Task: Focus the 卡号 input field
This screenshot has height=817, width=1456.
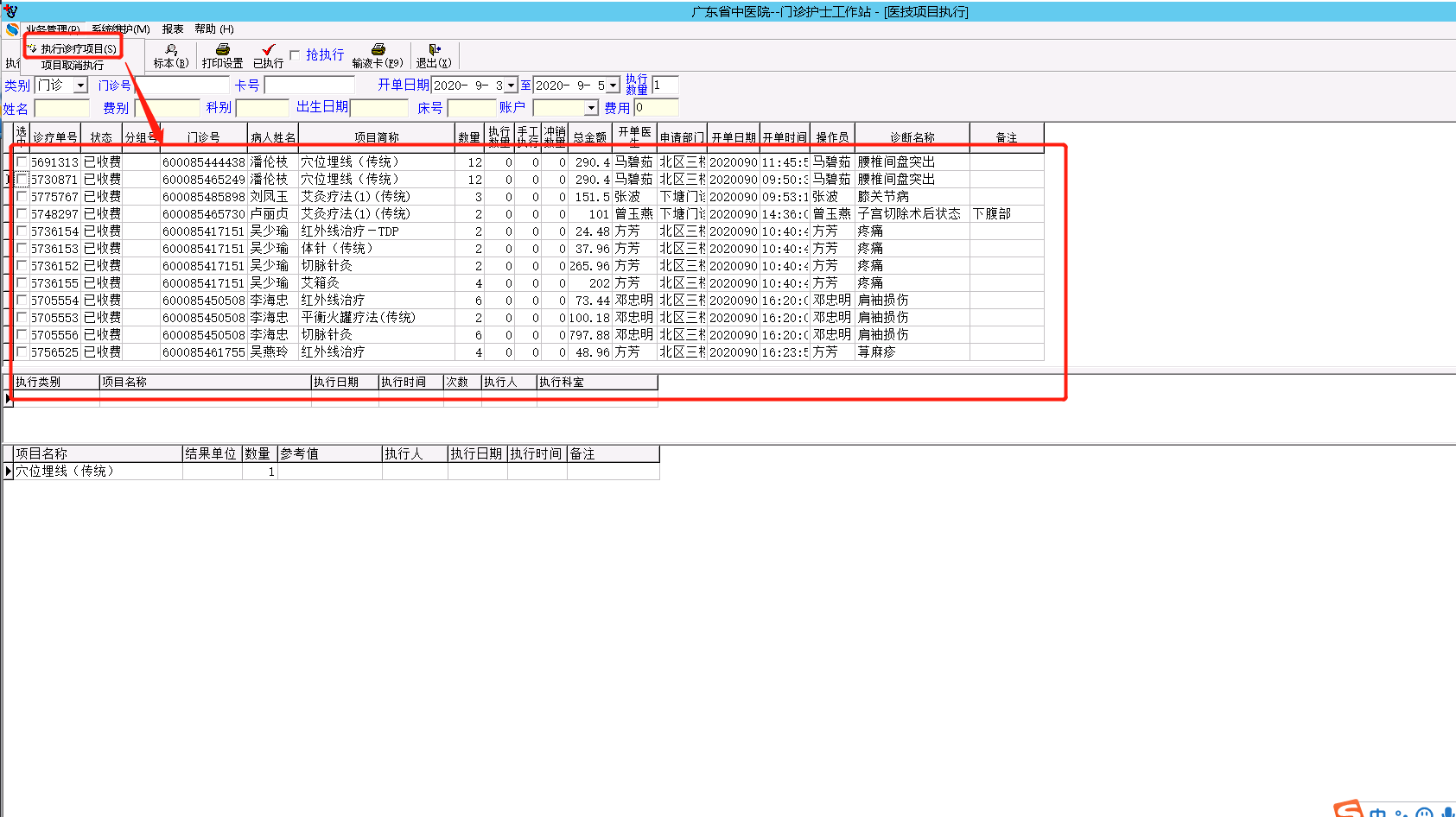Action: coord(309,85)
